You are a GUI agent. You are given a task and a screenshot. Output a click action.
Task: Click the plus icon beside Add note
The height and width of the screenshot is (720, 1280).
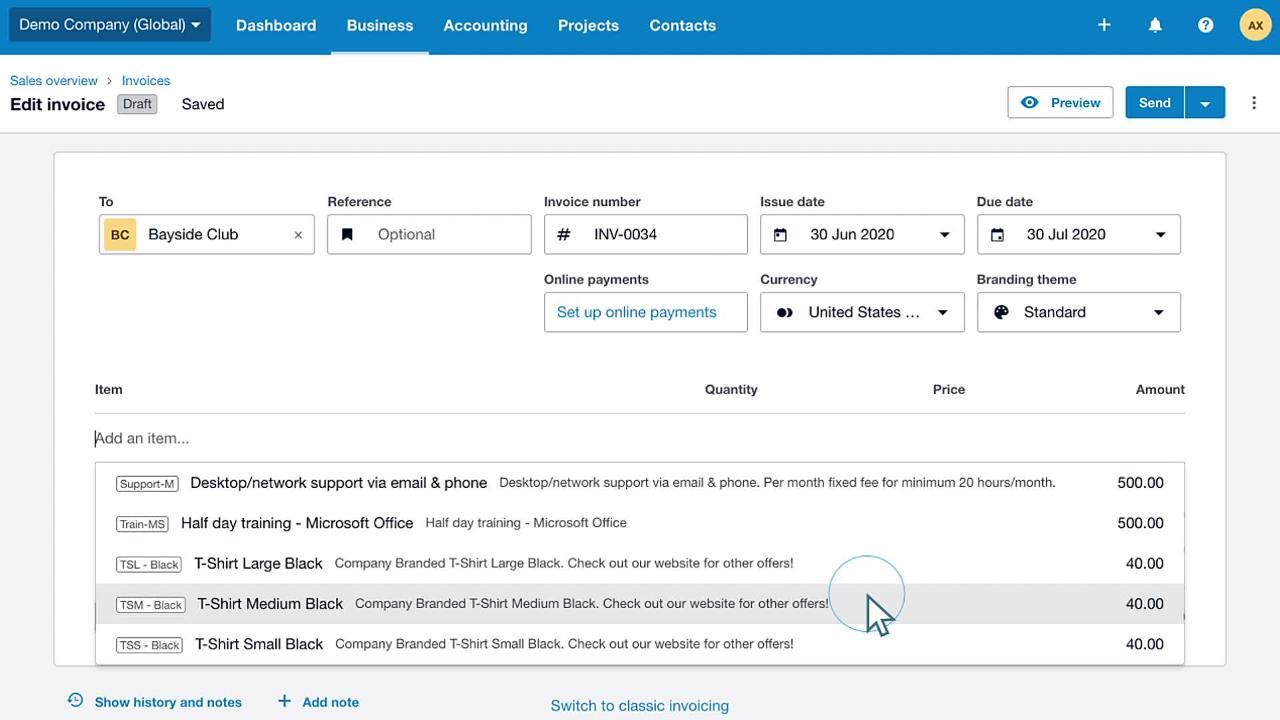[x=284, y=701]
